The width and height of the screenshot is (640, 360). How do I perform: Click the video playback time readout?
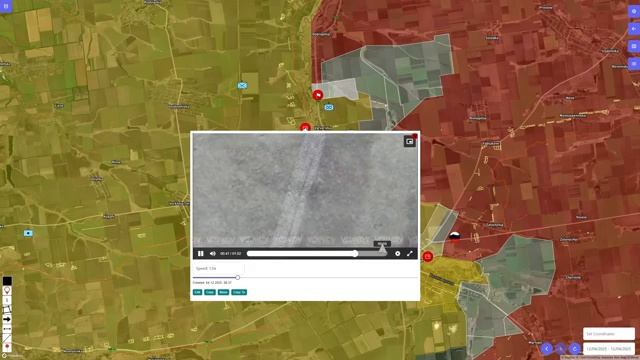click(x=231, y=254)
